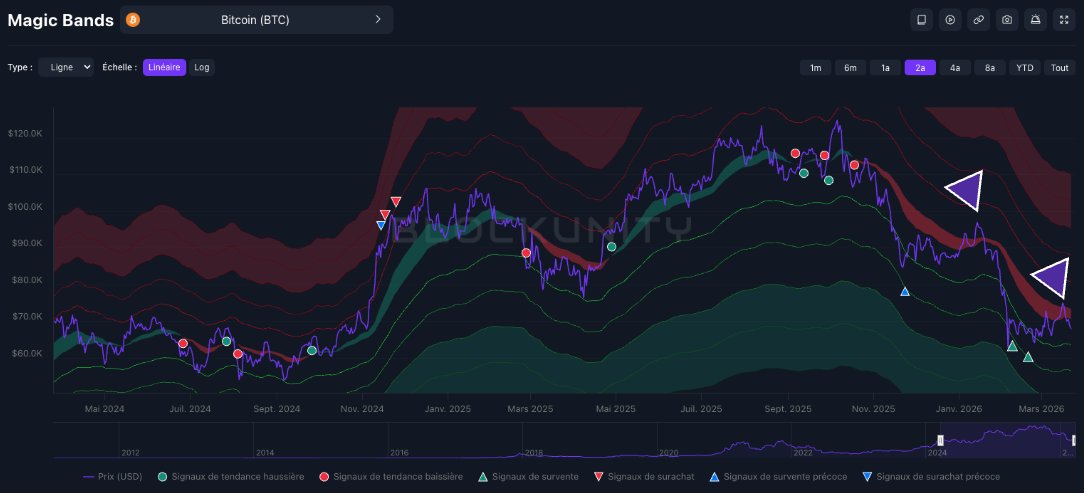Open the Type 'Ligne' dropdown
The width and height of the screenshot is (1084, 493).
pos(66,67)
